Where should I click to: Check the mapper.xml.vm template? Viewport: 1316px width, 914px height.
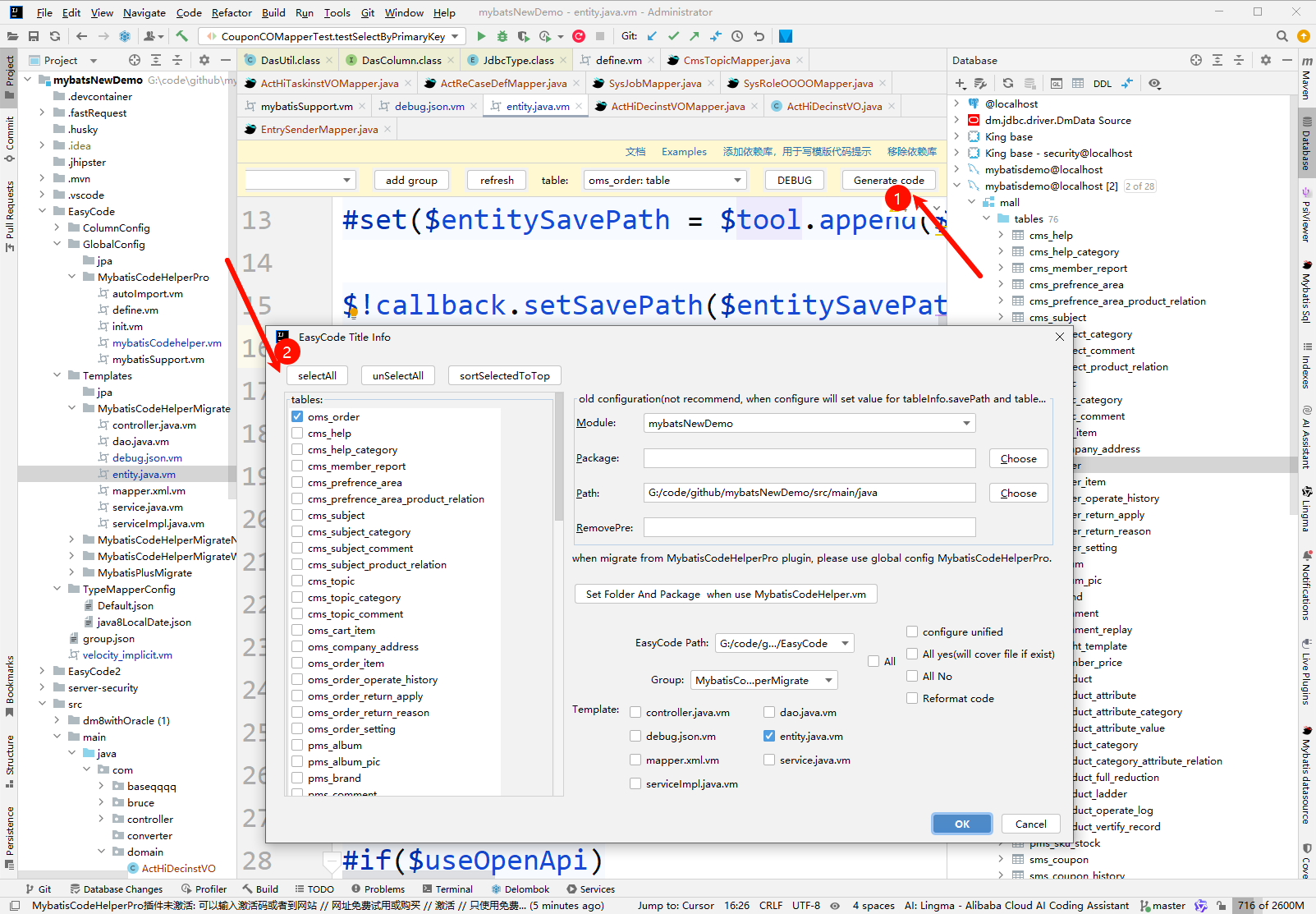pyautogui.click(x=635, y=760)
